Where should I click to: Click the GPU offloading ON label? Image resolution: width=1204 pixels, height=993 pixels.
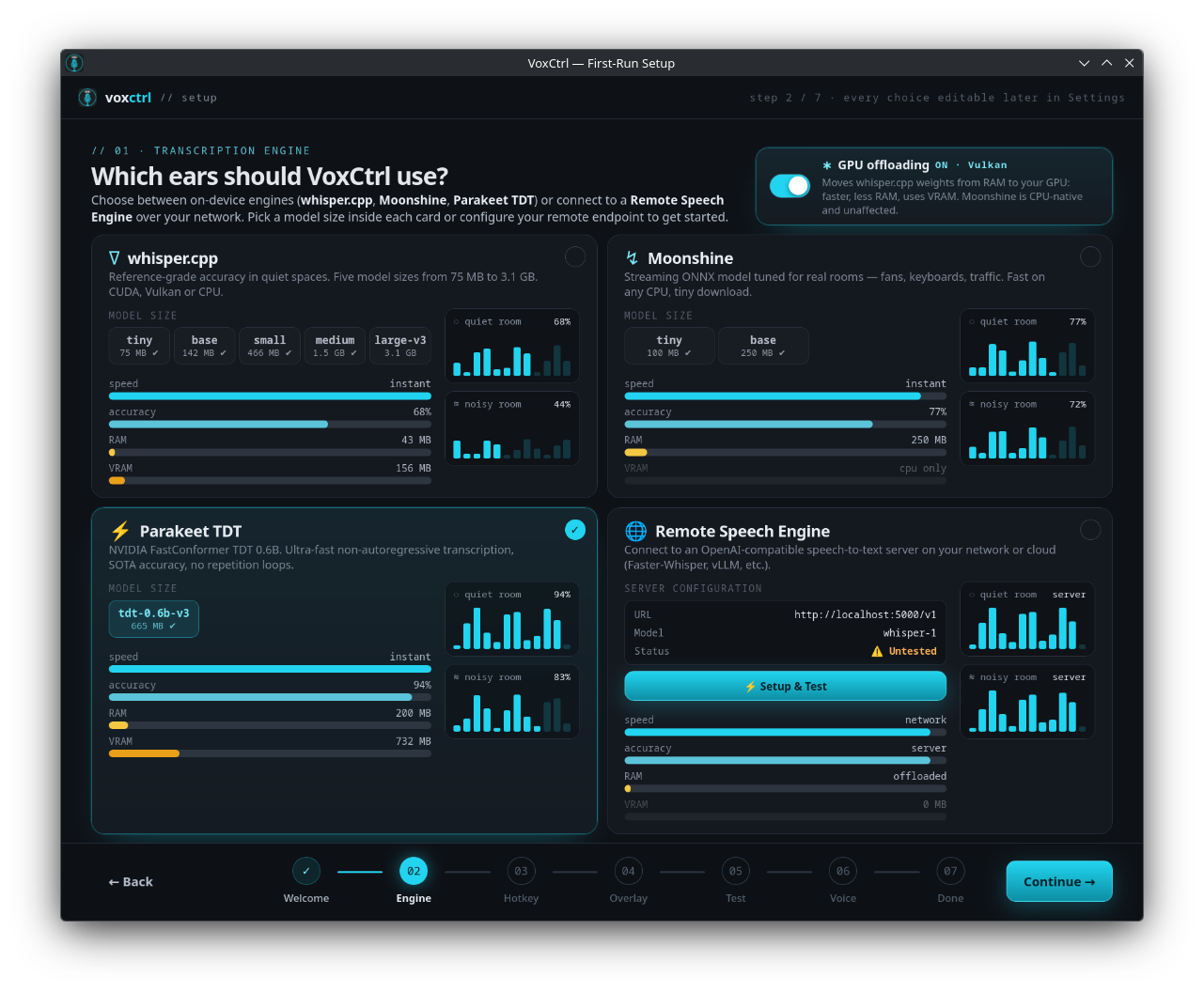[x=941, y=165]
